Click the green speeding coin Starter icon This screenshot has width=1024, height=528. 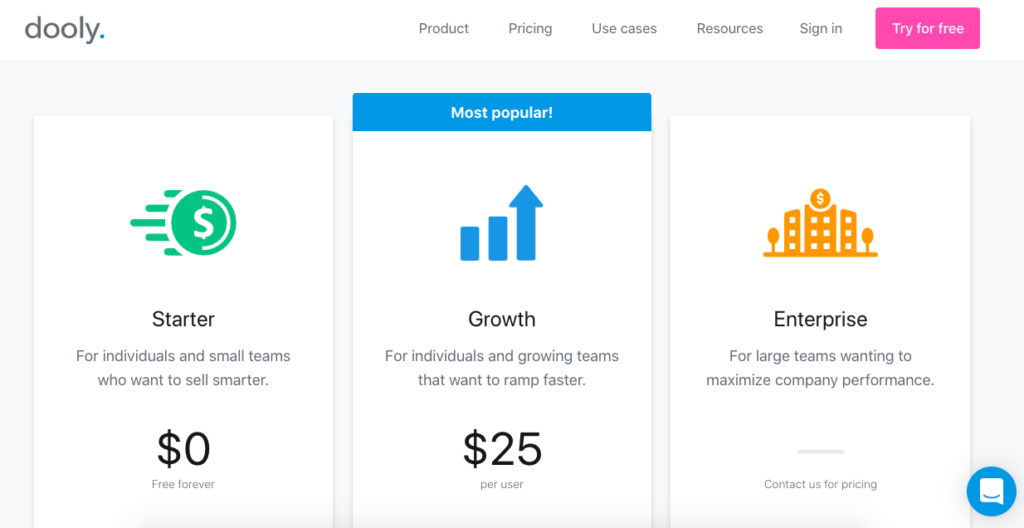tap(184, 222)
